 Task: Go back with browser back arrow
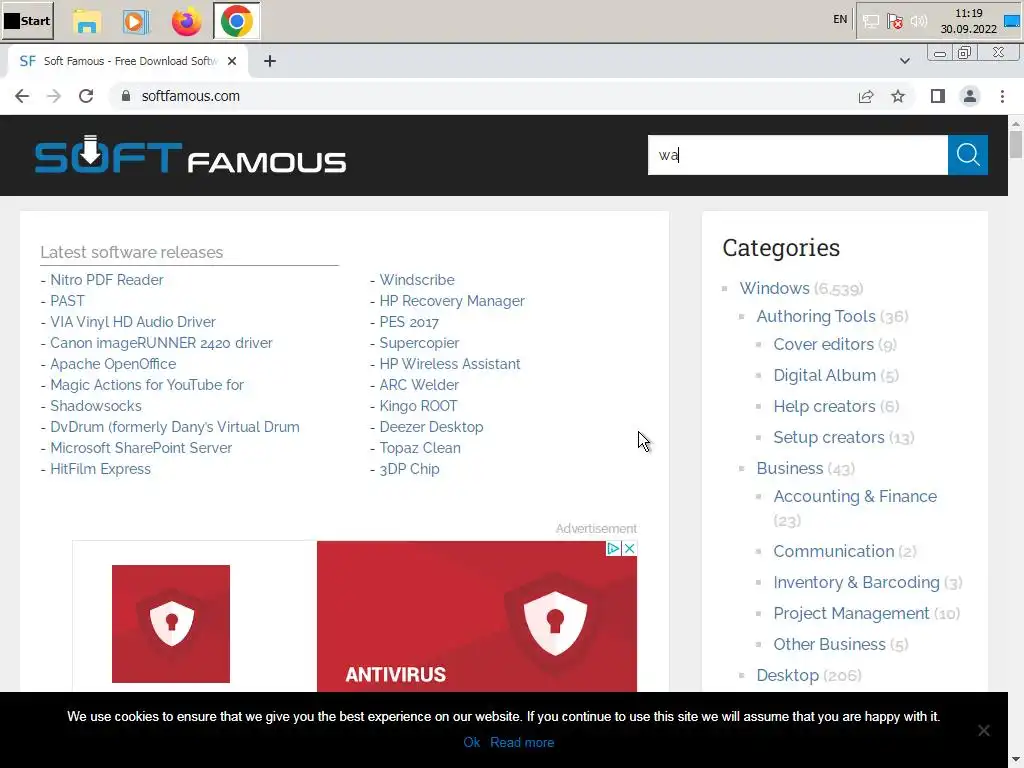(22, 96)
